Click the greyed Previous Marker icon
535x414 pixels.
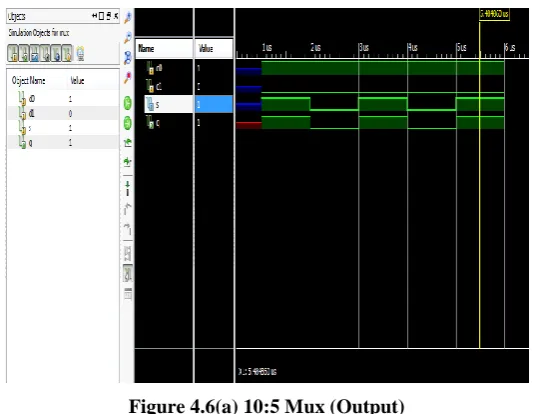click(x=128, y=208)
